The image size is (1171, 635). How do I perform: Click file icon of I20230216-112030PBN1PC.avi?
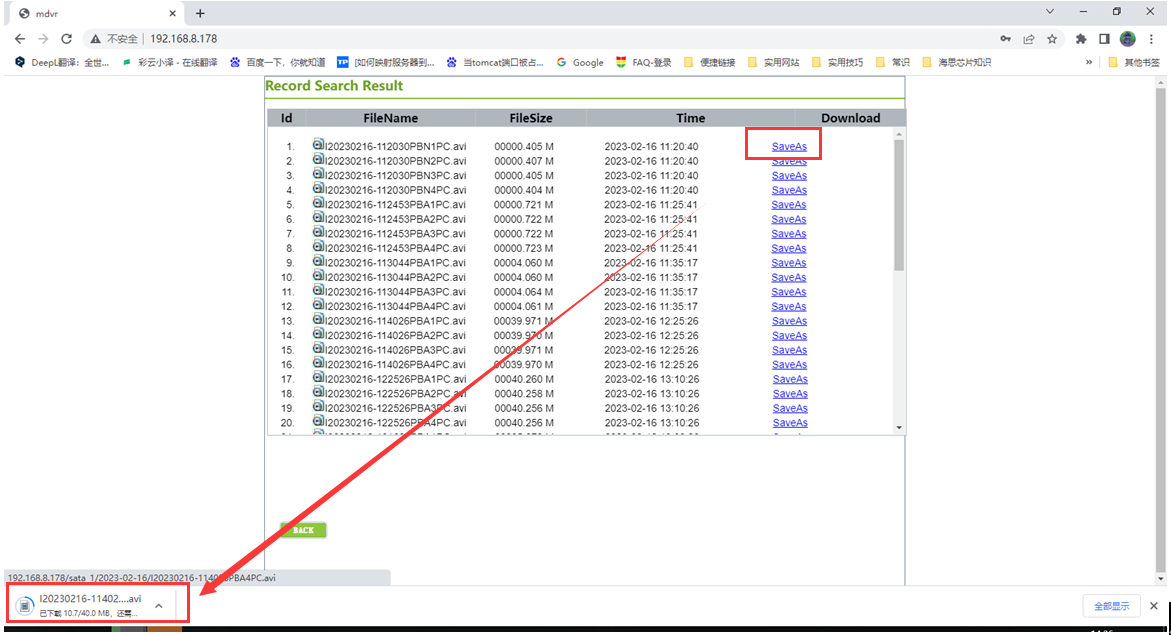(x=318, y=144)
